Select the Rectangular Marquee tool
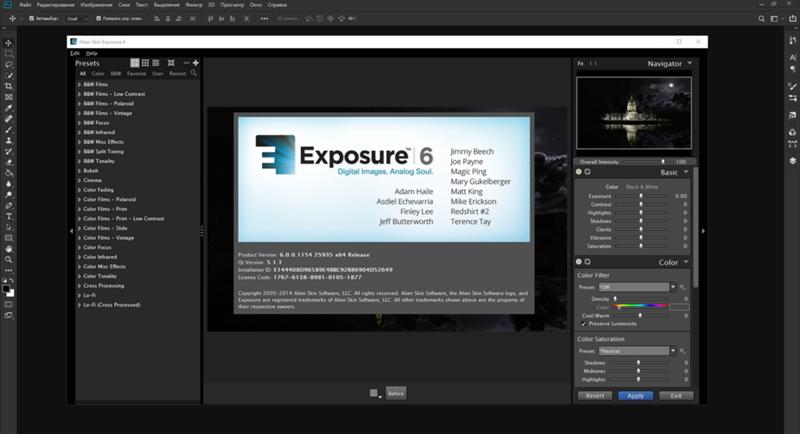Image resolution: width=800 pixels, height=434 pixels. pos(9,54)
